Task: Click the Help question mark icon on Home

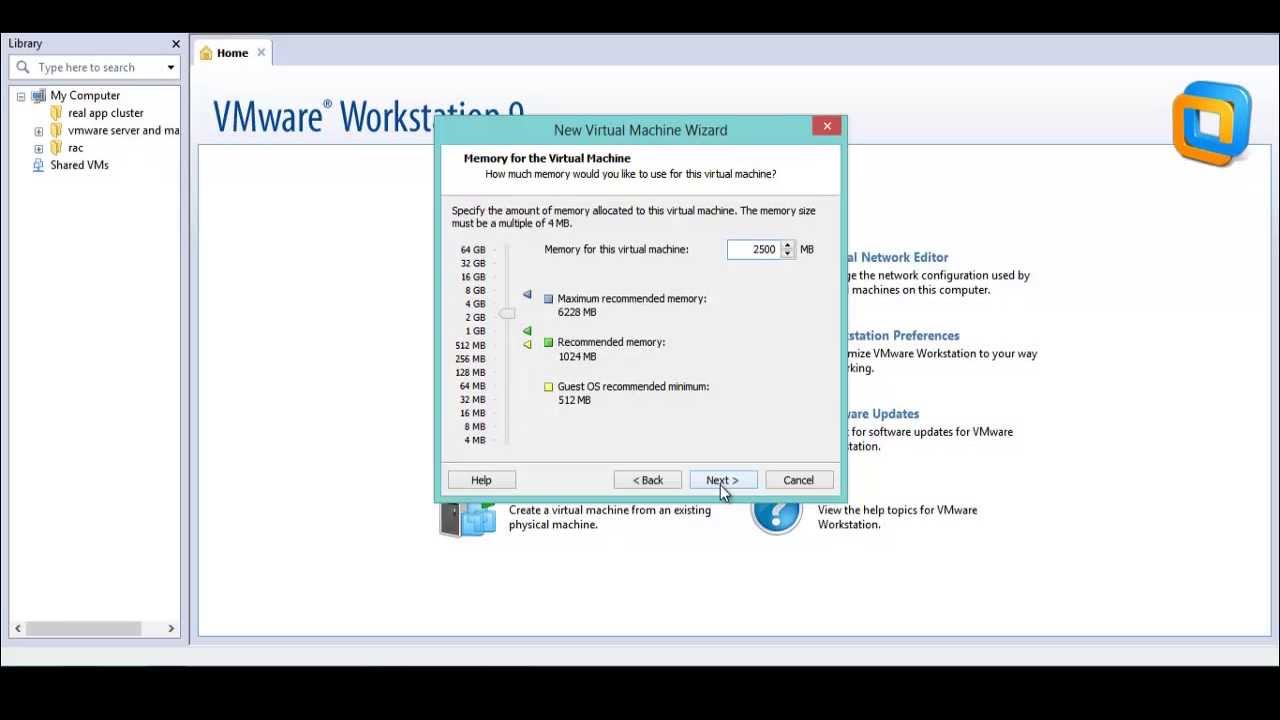Action: (777, 513)
